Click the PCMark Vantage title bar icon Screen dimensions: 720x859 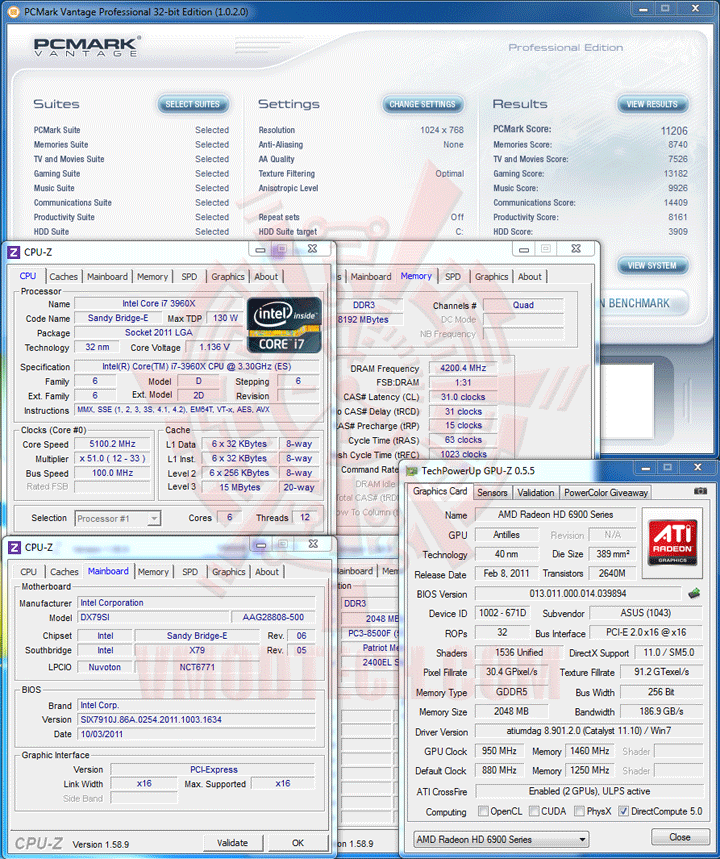pos(14,12)
